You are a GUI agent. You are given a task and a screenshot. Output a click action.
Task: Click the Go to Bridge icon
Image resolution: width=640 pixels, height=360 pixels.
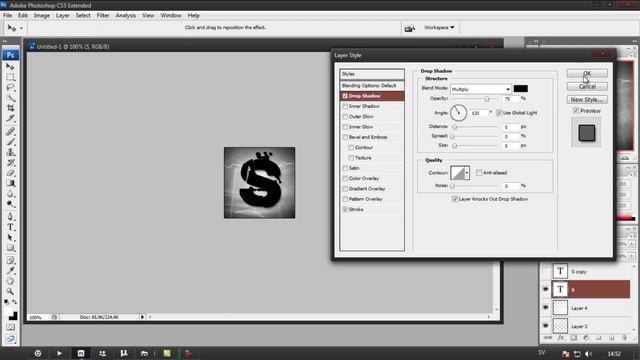click(409, 28)
